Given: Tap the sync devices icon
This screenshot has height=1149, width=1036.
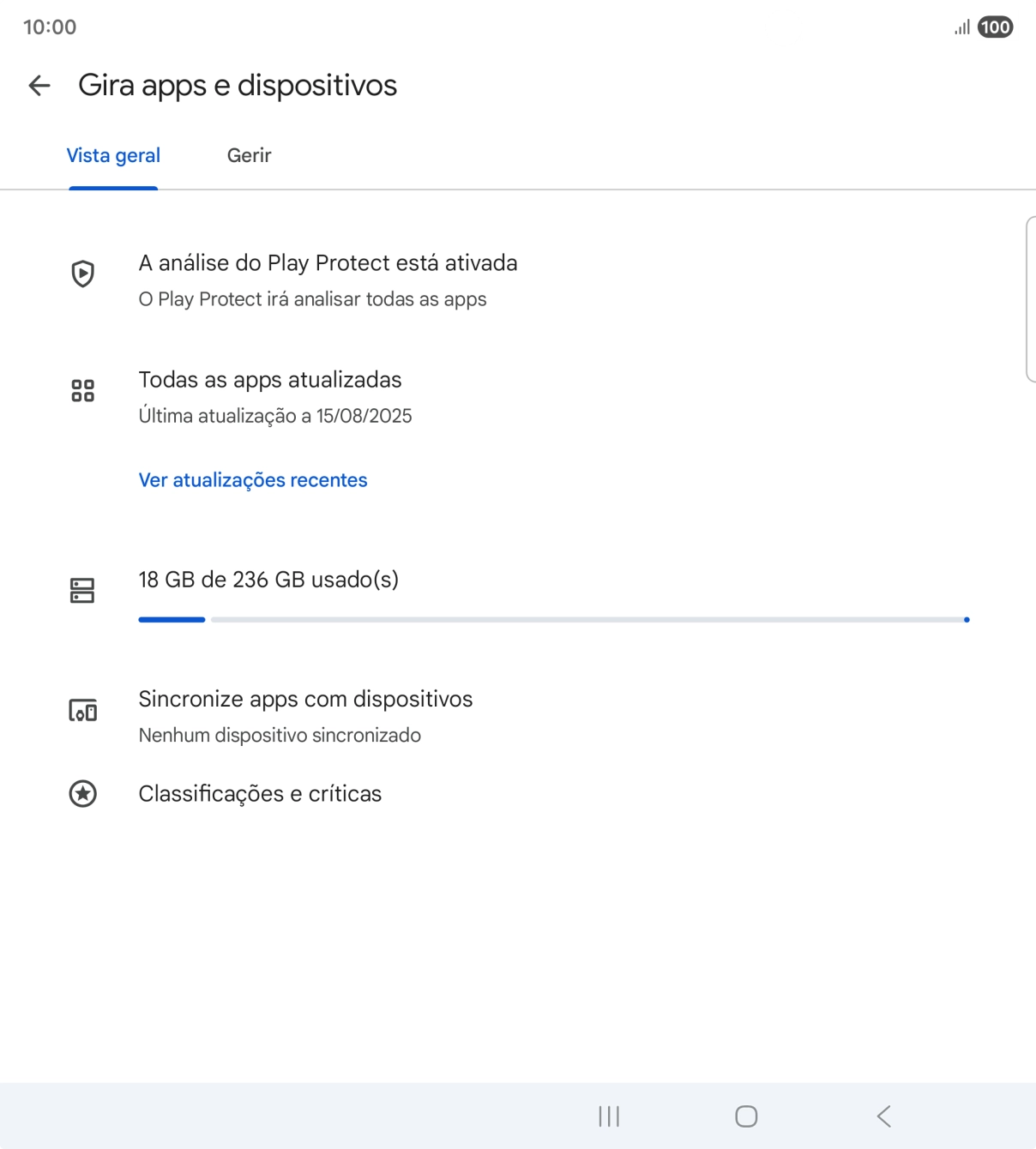Looking at the screenshot, I should tap(83, 711).
